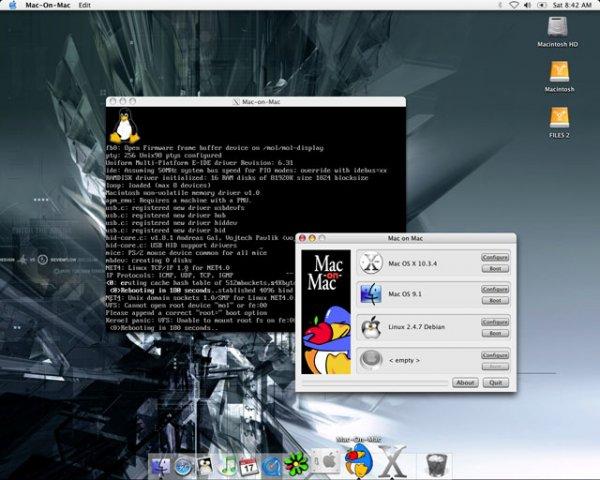Configure the Mac OS X 10.3.4 entry
Image resolution: width=600 pixels, height=480 pixels.
tap(495, 257)
